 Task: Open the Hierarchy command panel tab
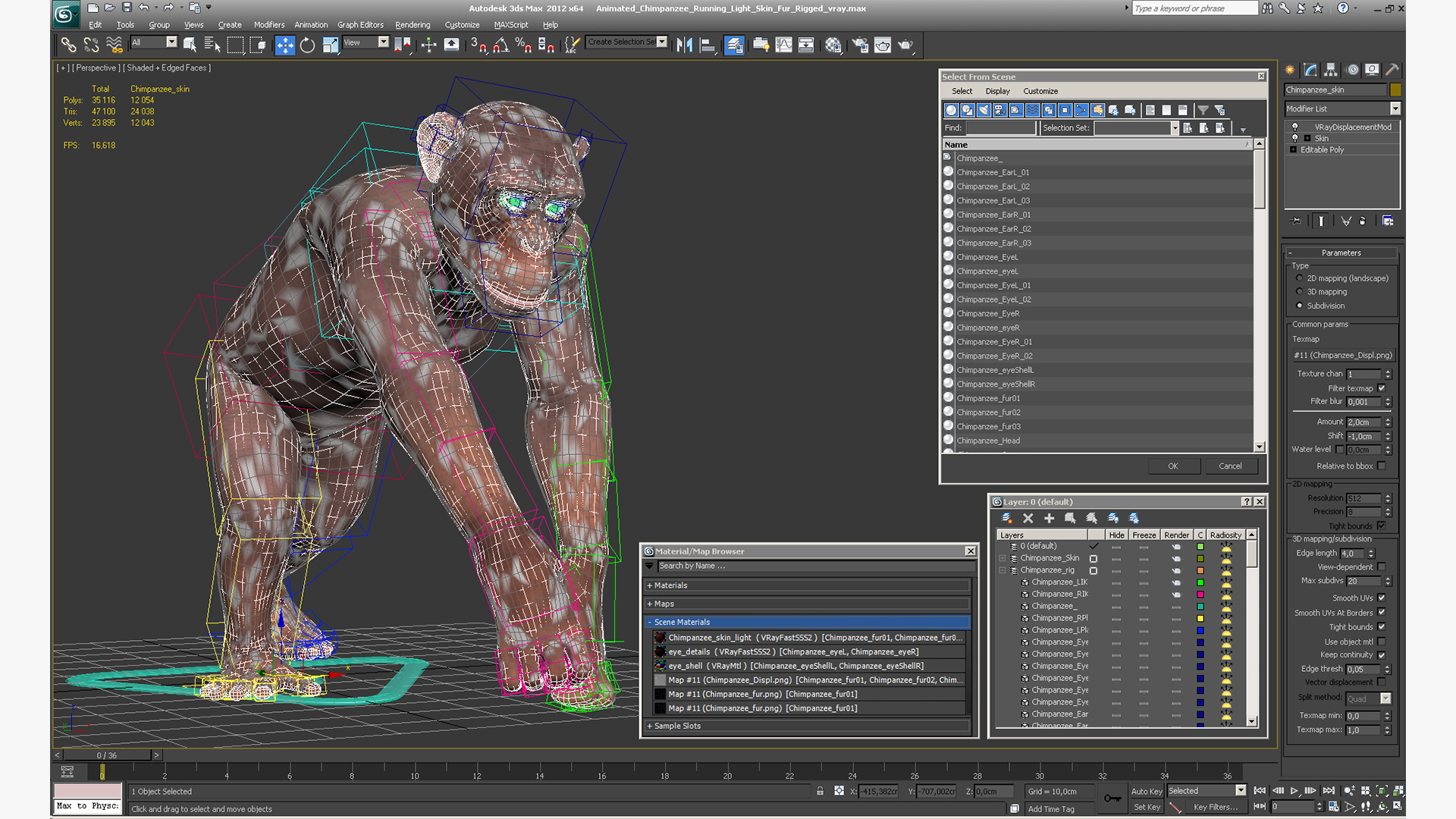pyautogui.click(x=1331, y=70)
